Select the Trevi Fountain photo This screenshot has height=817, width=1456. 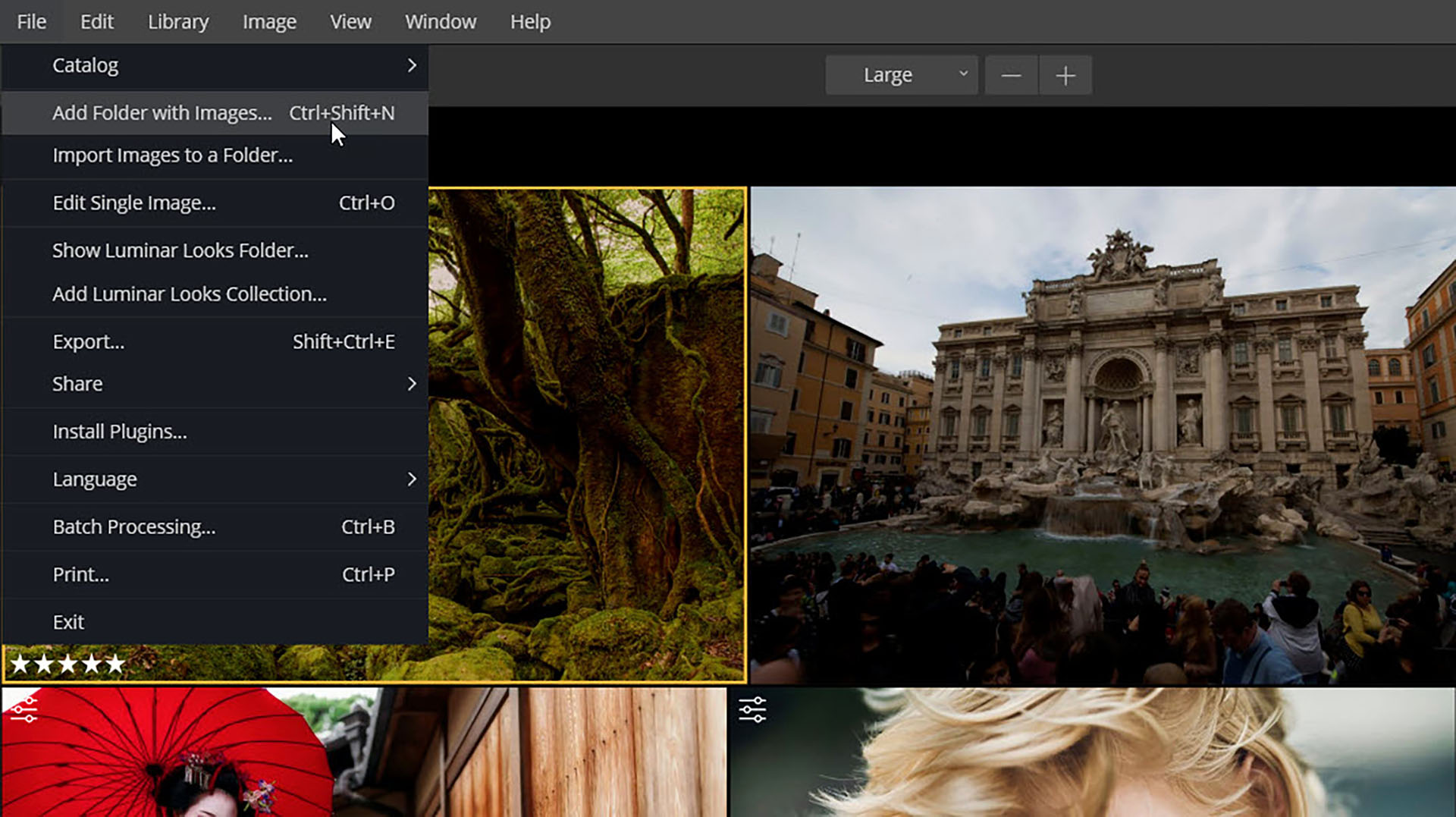(1103, 436)
